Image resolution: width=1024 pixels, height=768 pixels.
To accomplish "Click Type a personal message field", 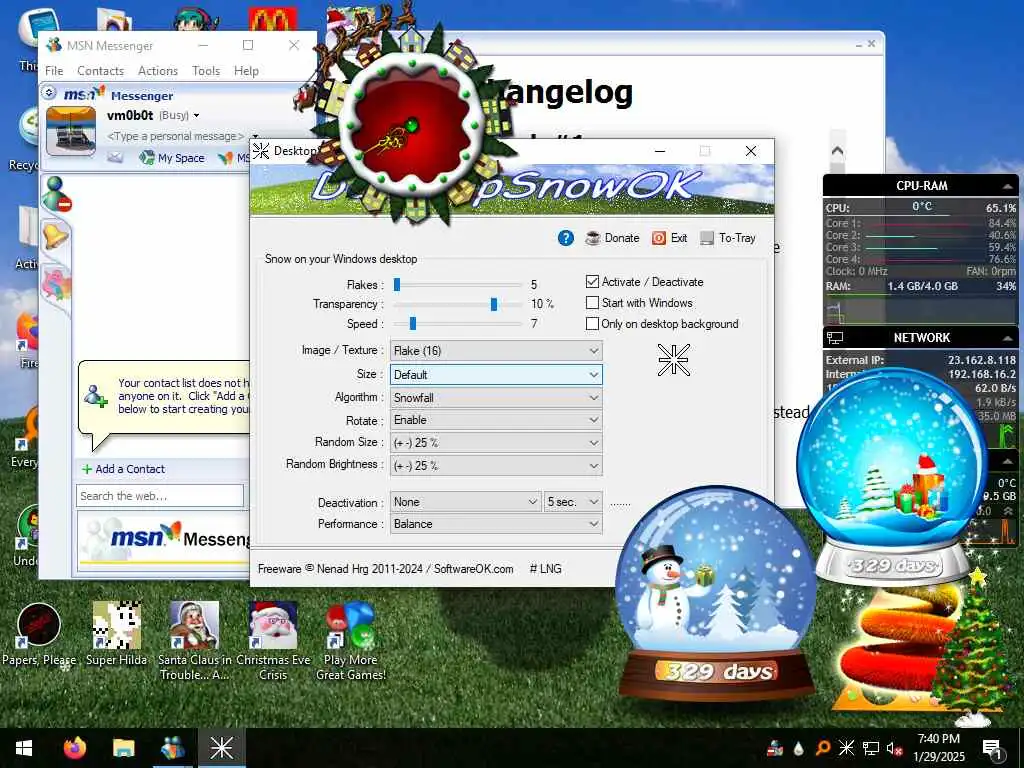I will point(175,136).
